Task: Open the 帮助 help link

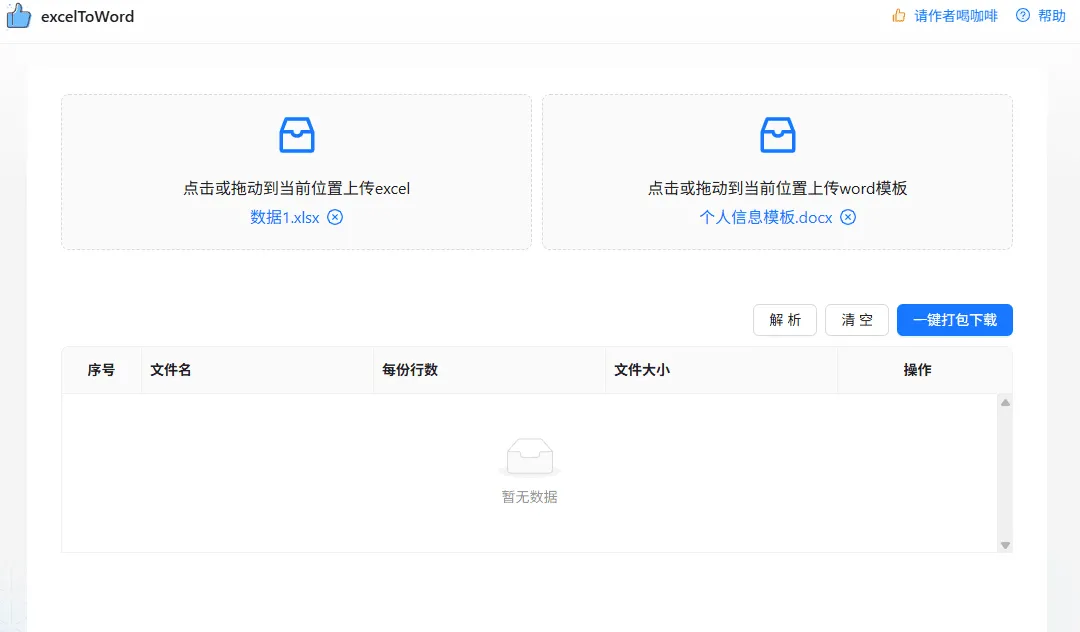Action: coord(1052,16)
